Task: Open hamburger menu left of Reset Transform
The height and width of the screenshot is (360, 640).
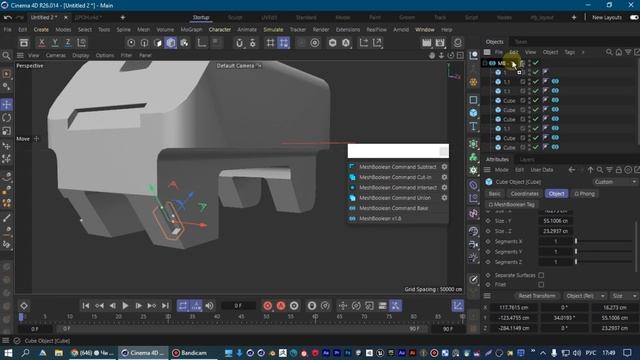Action: coord(487,296)
